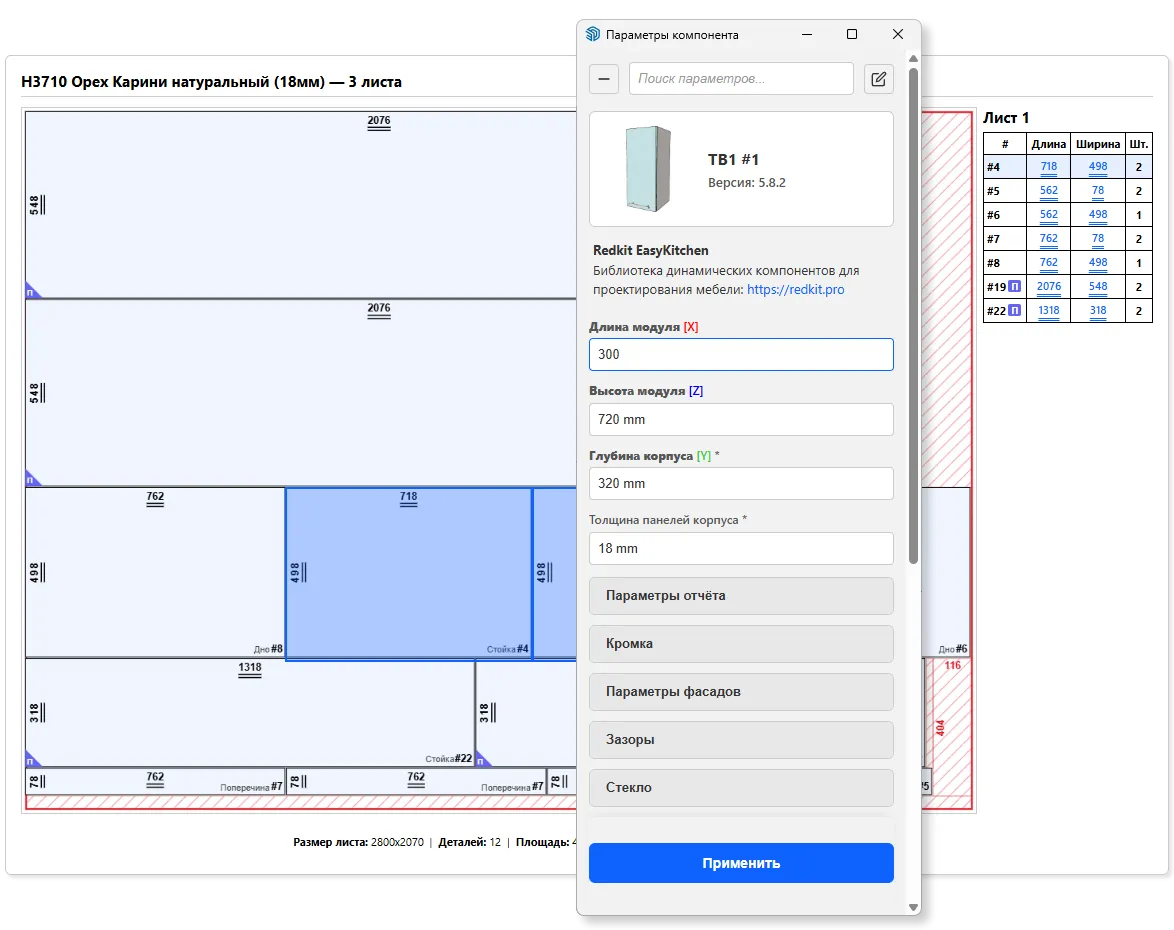Screen dimensions: 1174x930
Task: Click the Толщина панелей корпуса field
Action: click(x=741, y=548)
